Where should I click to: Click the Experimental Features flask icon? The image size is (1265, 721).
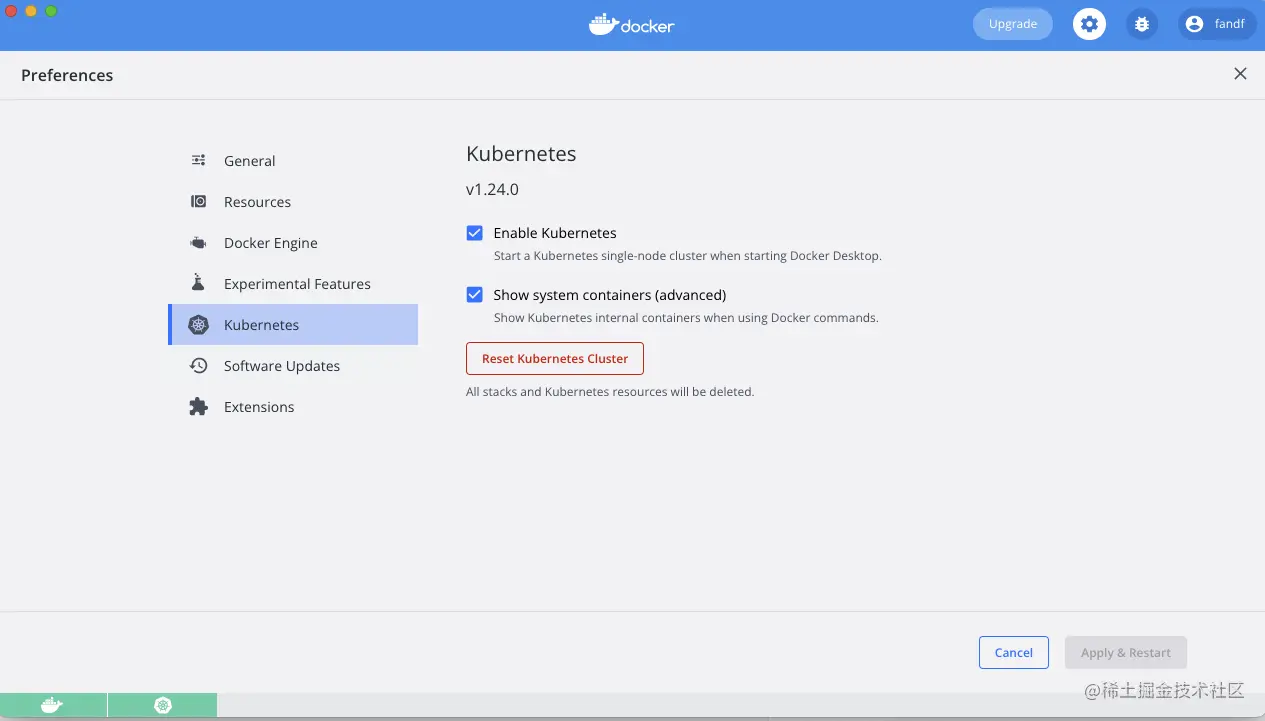tap(199, 284)
